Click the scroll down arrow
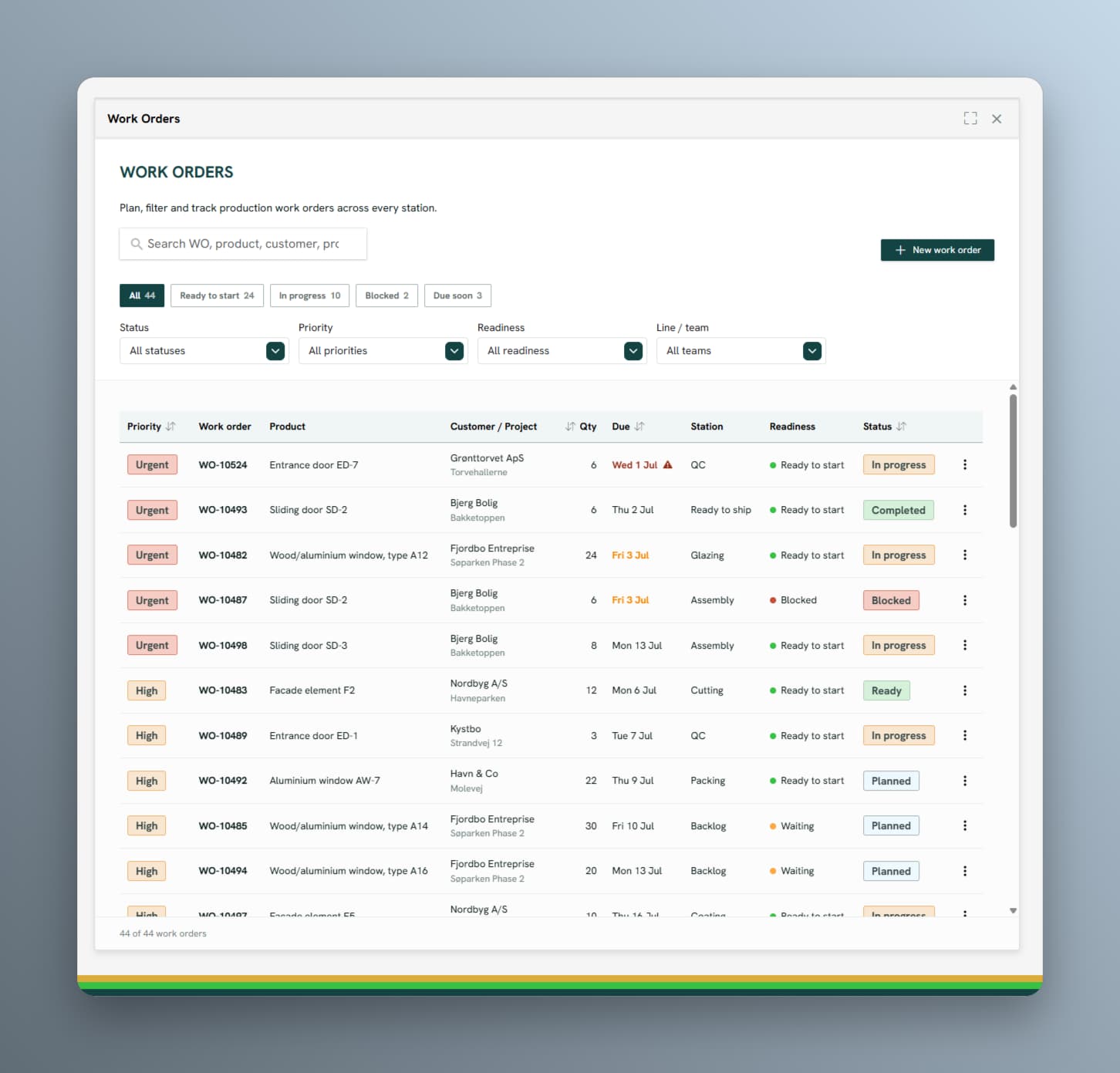Screen dimensions: 1120x1073 pos(1013,911)
